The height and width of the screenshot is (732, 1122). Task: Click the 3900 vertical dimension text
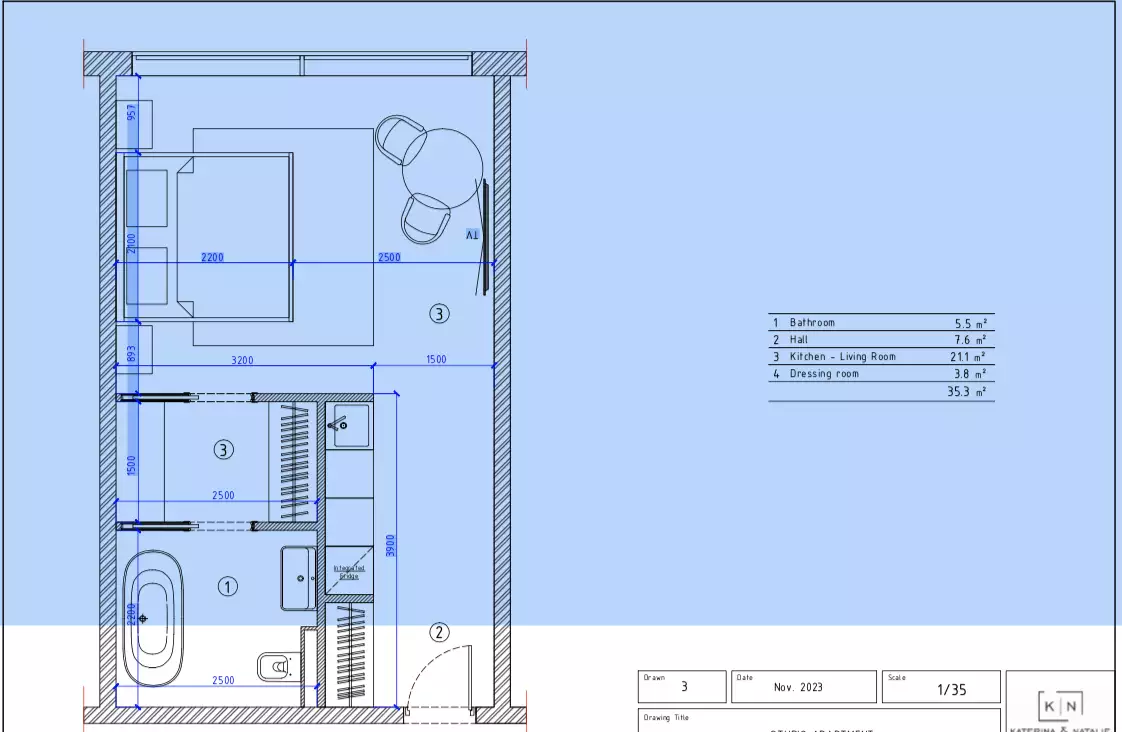390,546
